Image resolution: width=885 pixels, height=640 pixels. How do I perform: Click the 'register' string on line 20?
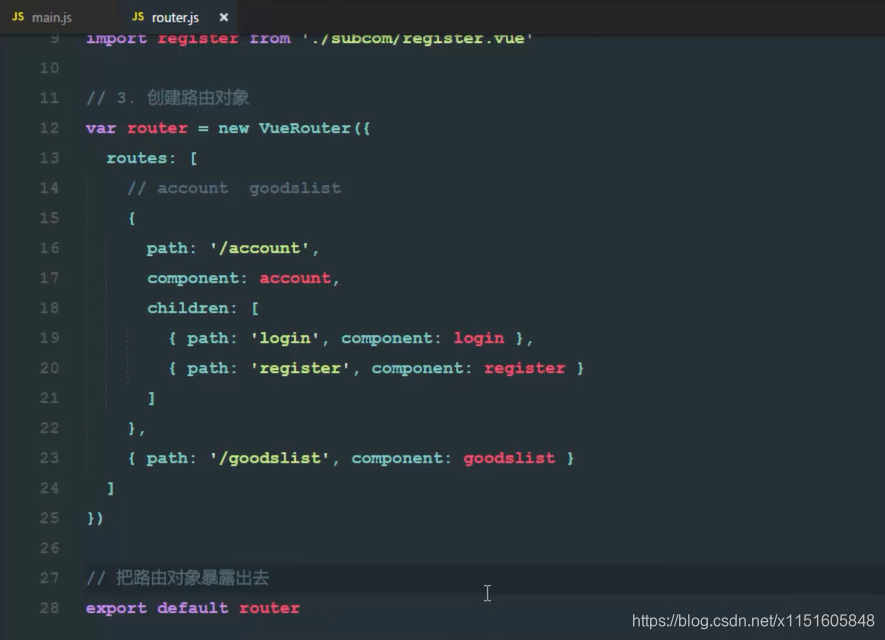300,368
